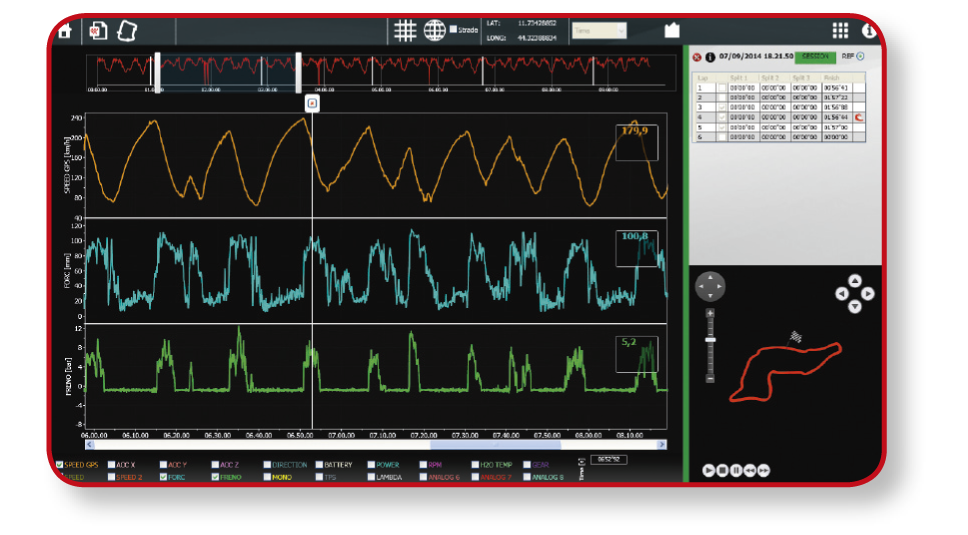Uncheck the FRENO channel checkbox

pos(215,477)
